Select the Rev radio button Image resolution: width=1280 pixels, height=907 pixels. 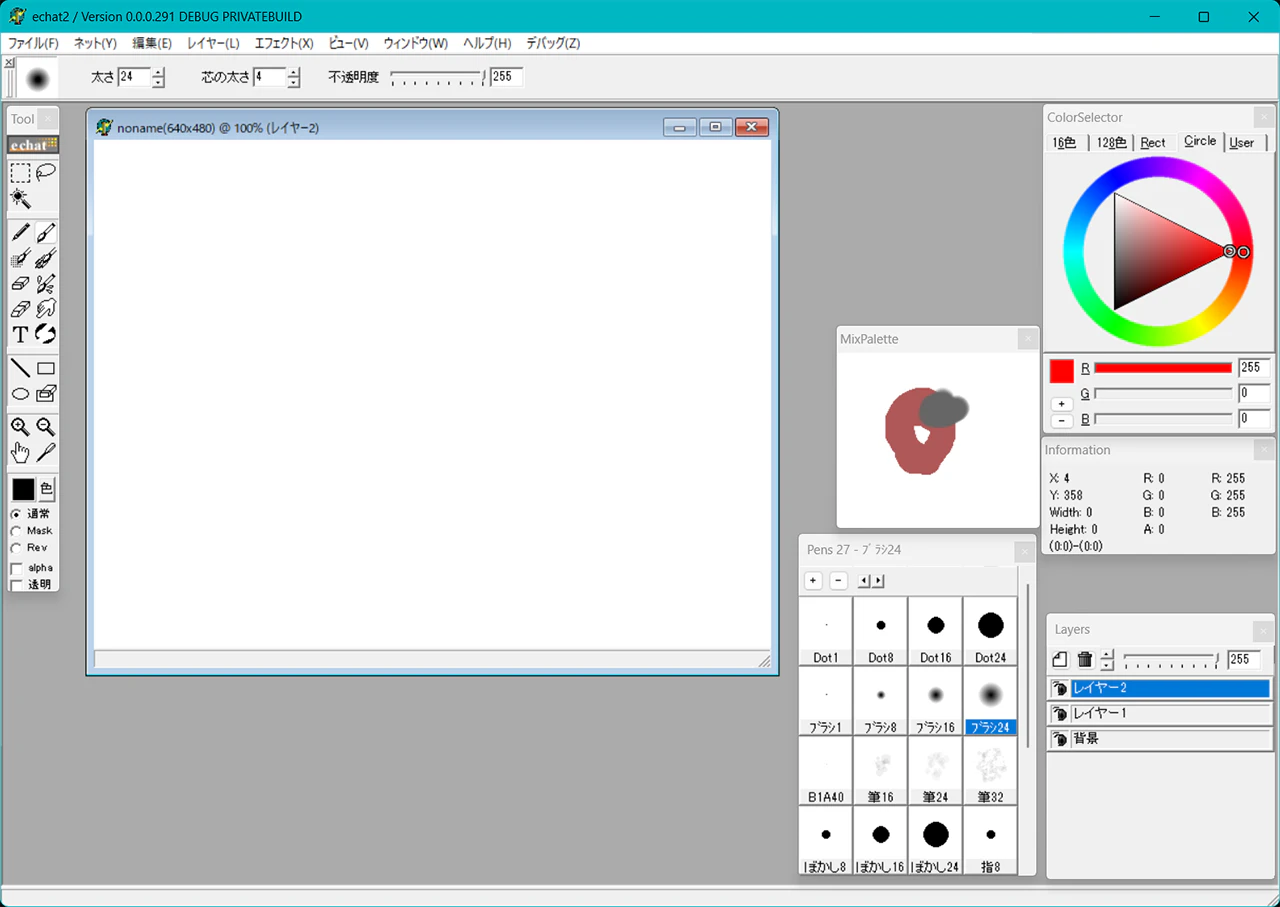click(16, 548)
